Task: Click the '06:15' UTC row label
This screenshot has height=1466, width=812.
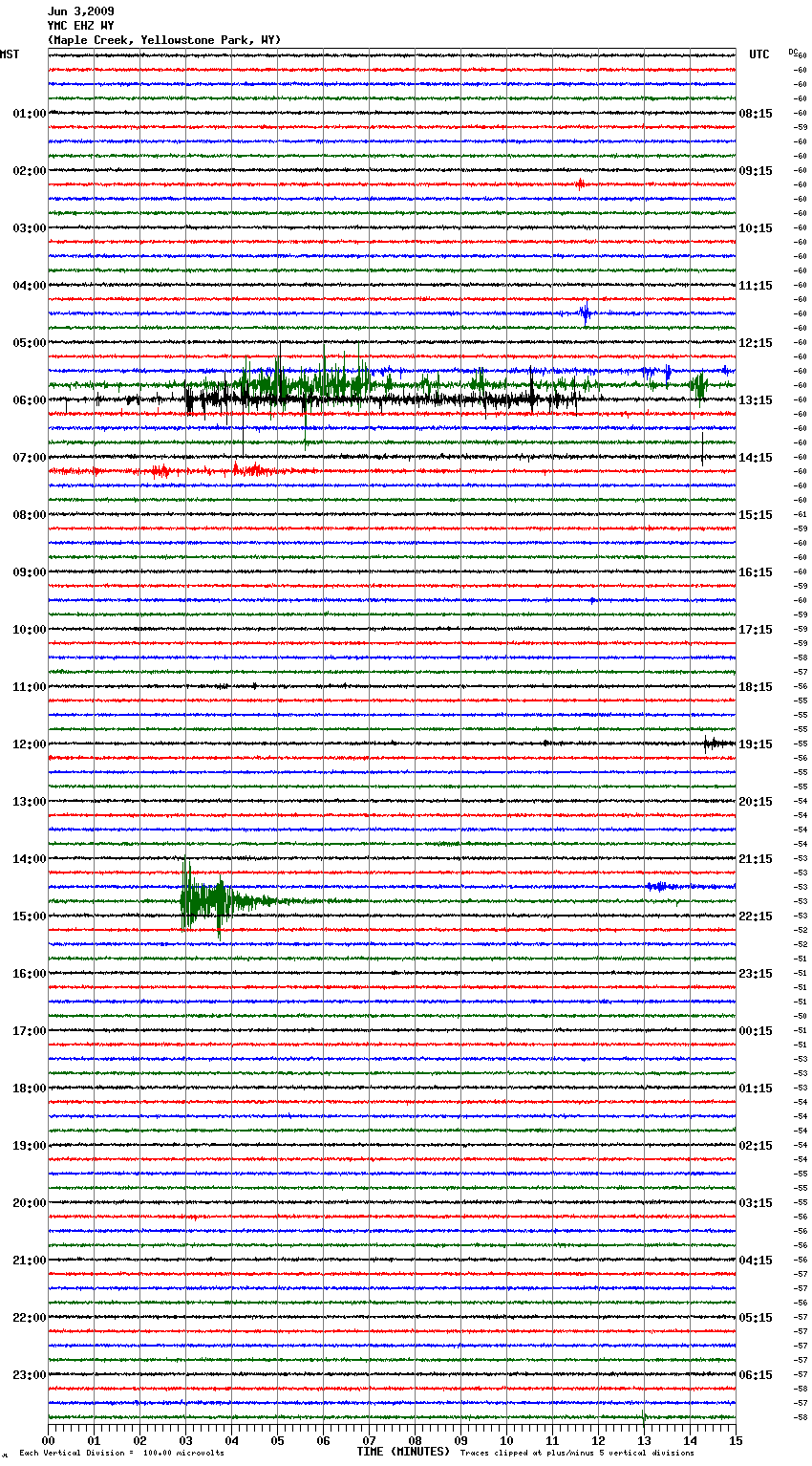Action: click(756, 1375)
